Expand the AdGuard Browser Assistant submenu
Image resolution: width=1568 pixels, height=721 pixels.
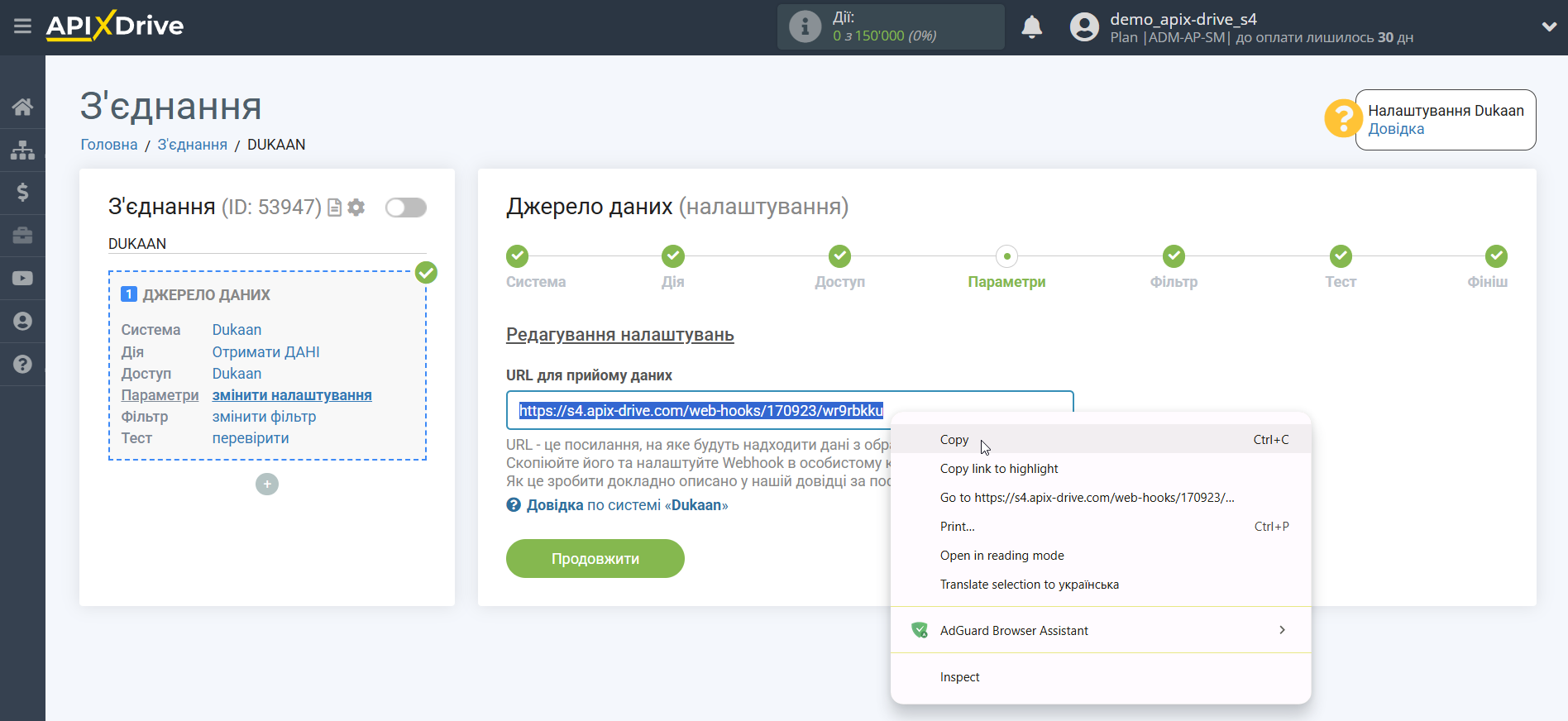[1100, 631]
